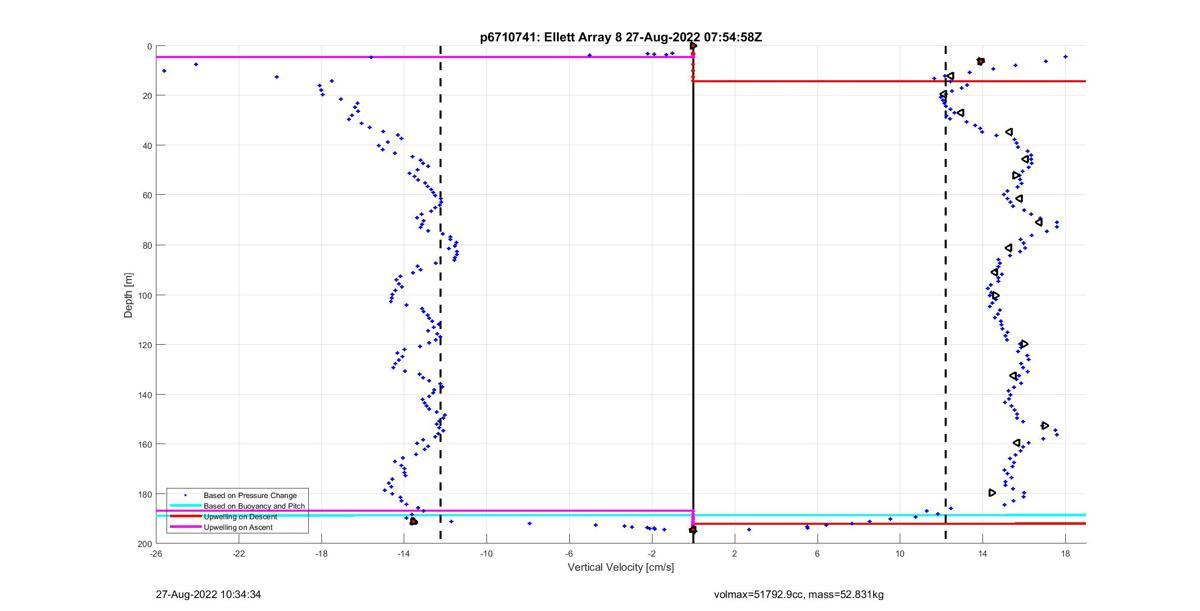Click the depth tick label '180'
The image size is (1200, 611).
(x=144, y=494)
